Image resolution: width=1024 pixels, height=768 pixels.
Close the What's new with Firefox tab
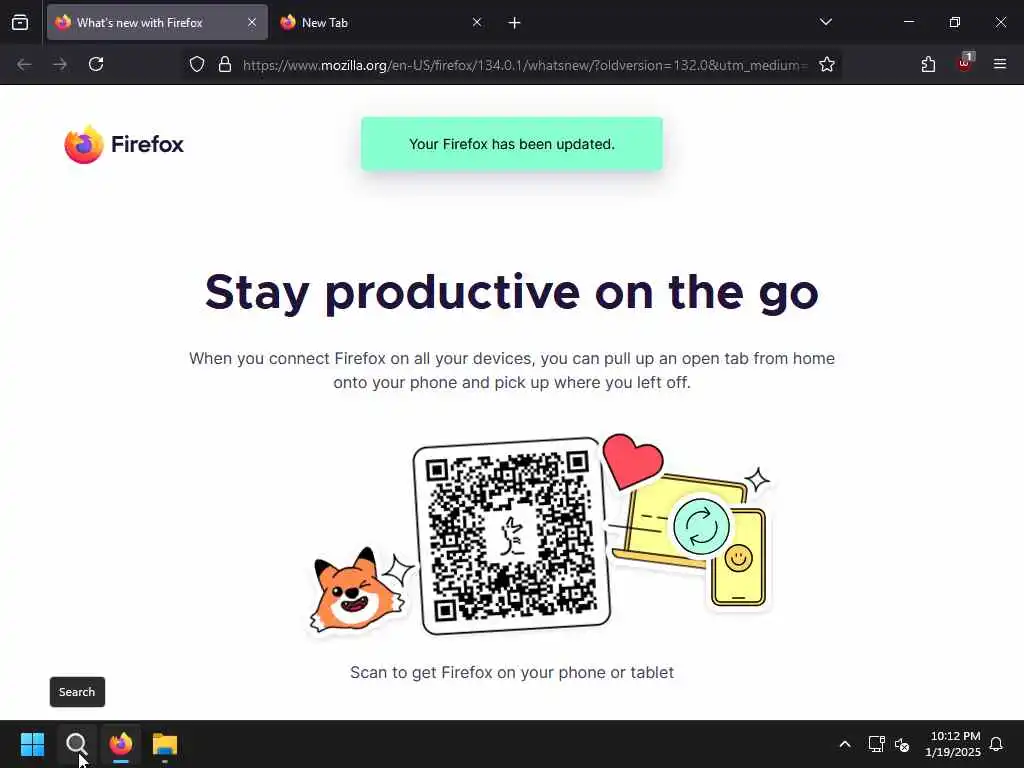pyautogui.click(x=251, y=22)
